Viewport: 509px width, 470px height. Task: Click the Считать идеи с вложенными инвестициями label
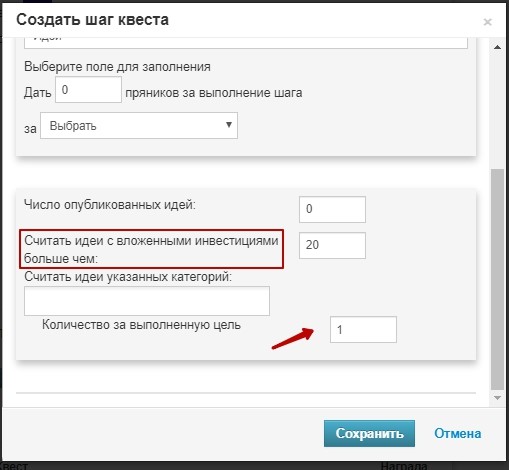pos(151,249)
